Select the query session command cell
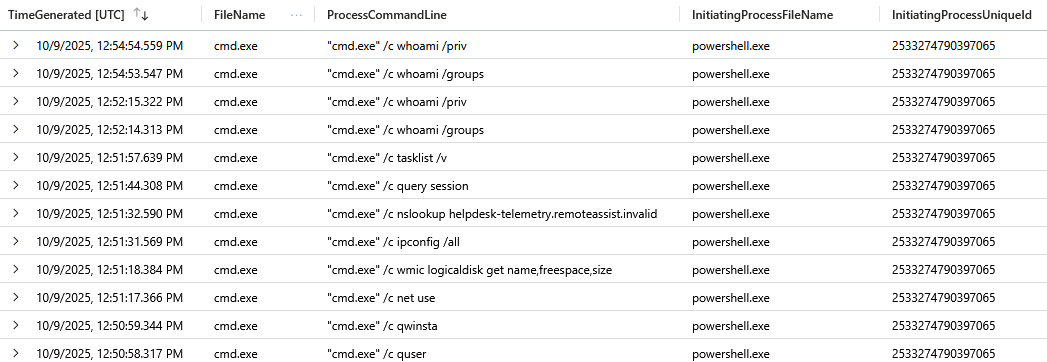1047x362 pixels. coord(398,186)
